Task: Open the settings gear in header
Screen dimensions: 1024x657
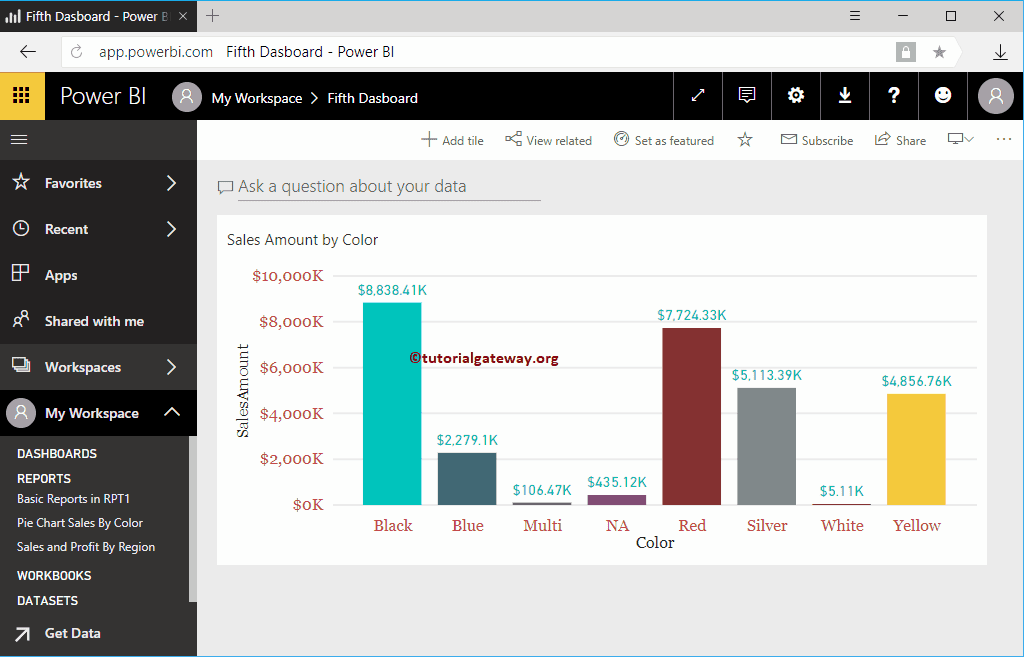Action: [796, 96]
